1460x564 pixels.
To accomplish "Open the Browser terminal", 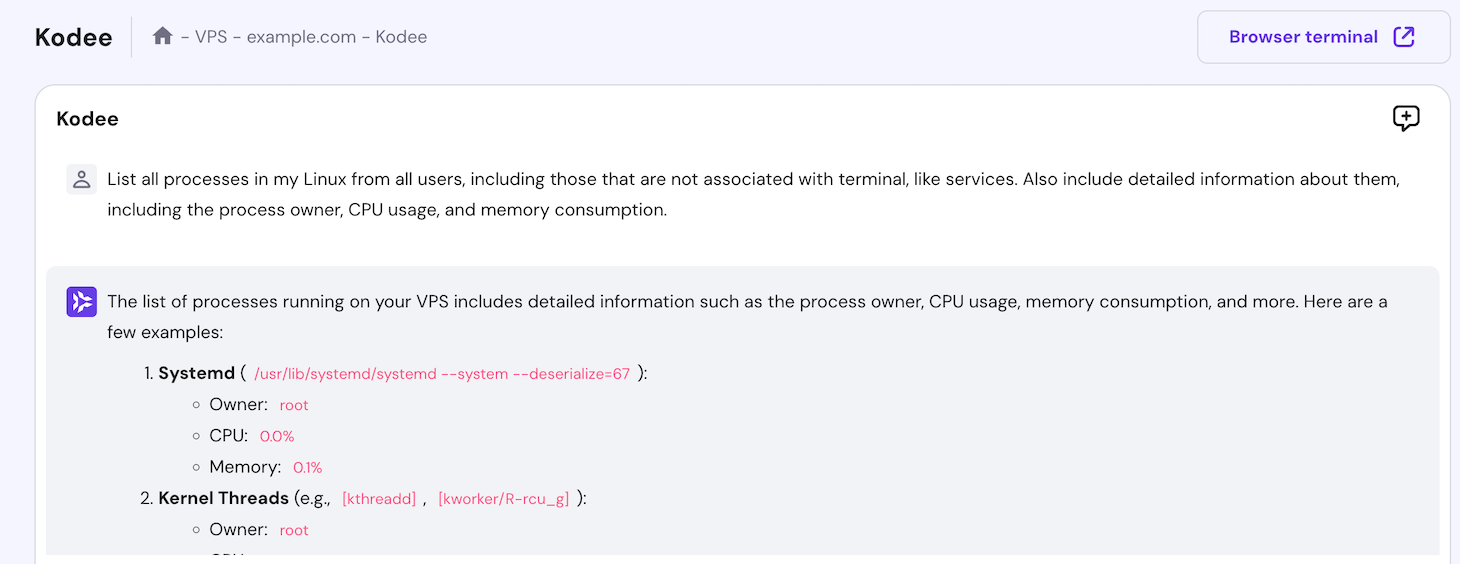I will coord(1303,37).
